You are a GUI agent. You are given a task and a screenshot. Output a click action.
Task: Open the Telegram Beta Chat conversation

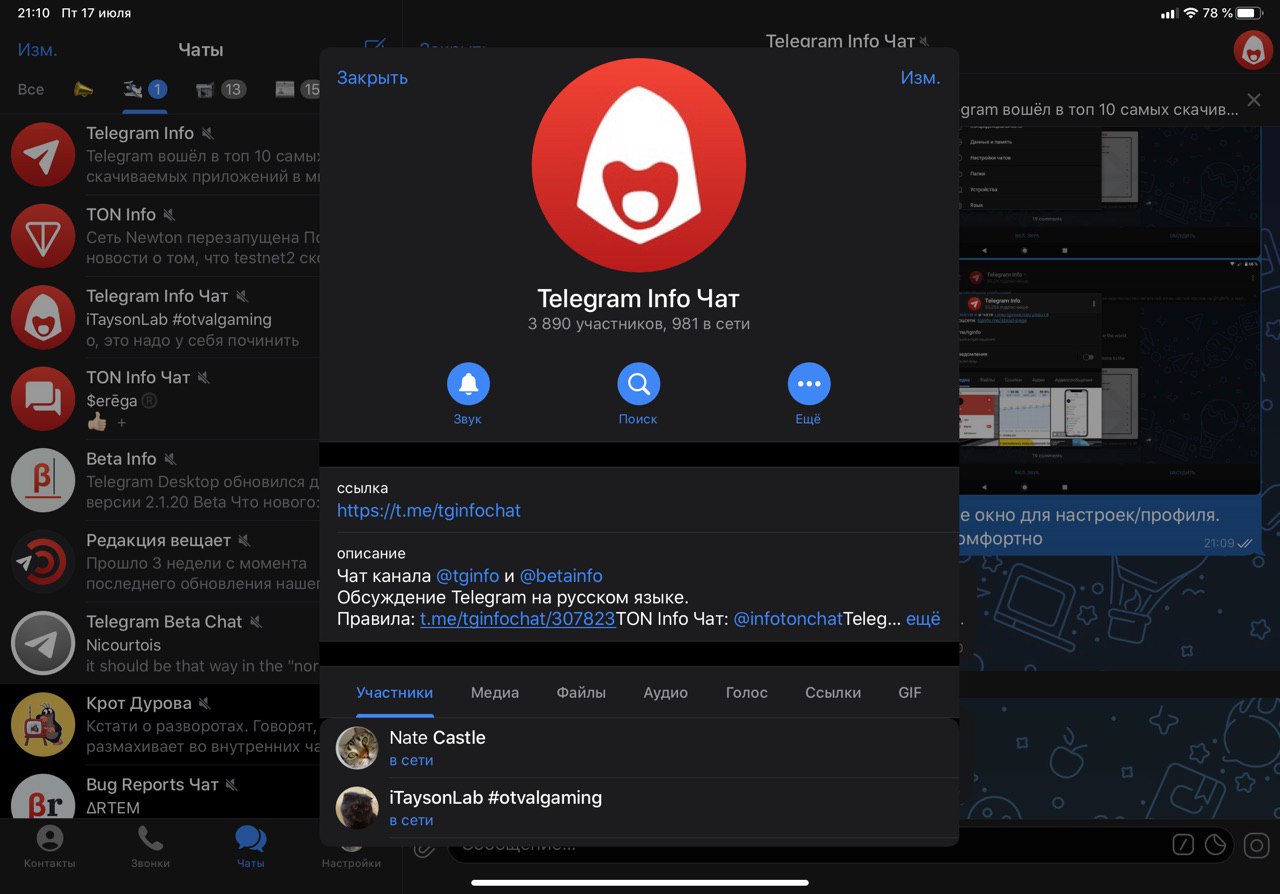[160, 644]
